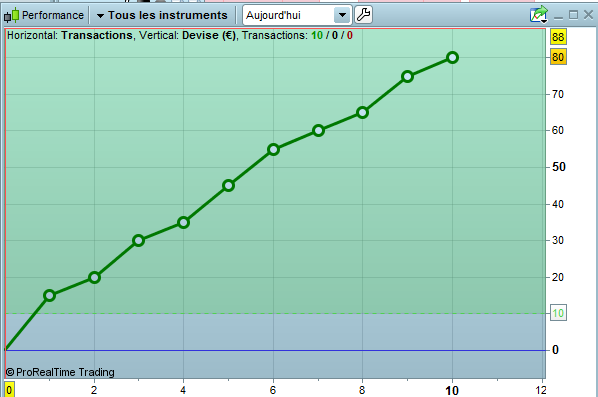
Task: Close the Performance window
Action: click(588, 15)
